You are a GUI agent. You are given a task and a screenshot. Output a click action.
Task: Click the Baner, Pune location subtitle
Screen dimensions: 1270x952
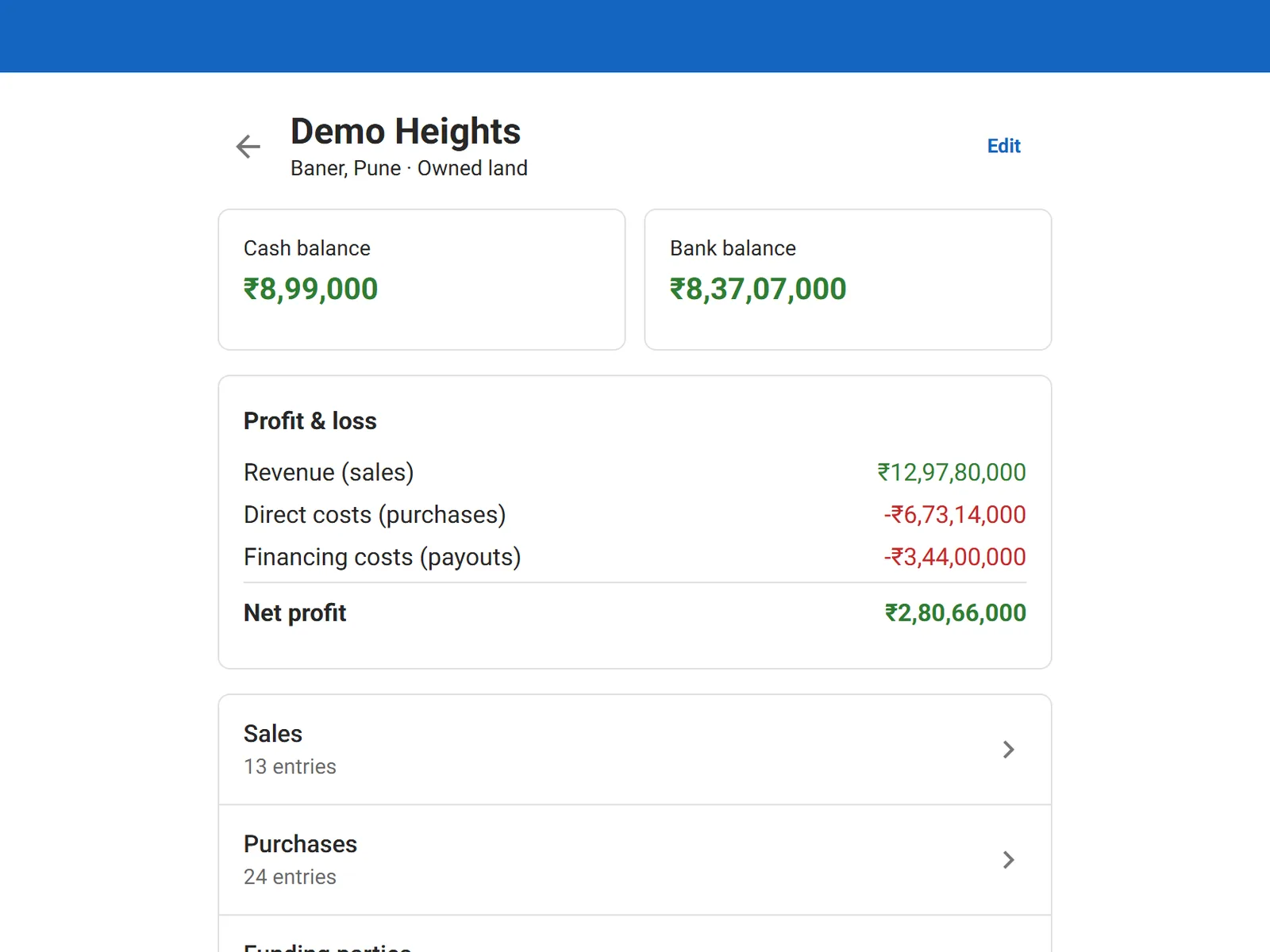coord(345,168)
